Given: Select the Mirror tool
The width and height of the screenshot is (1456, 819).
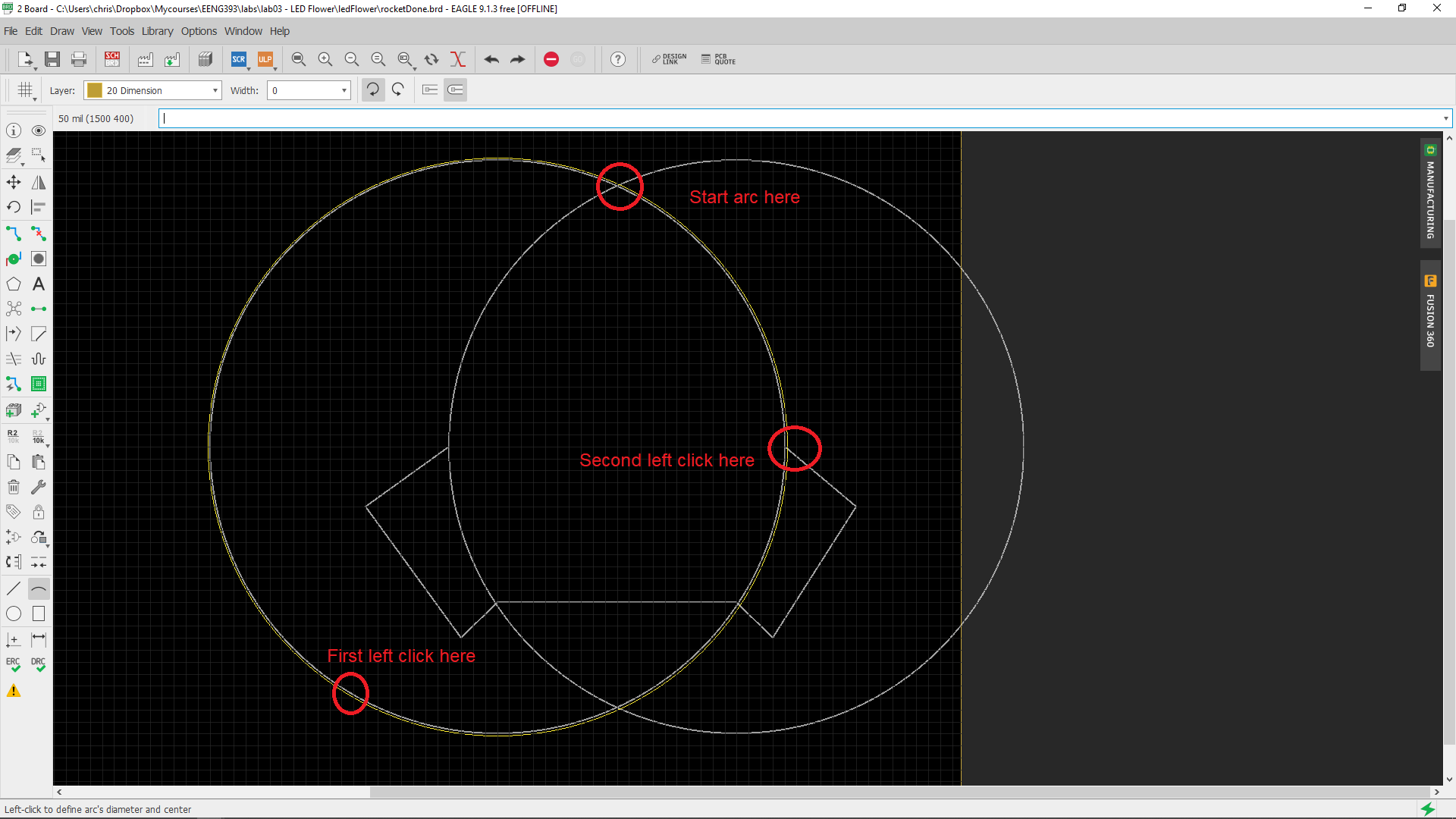Looking at the screenshot, I should point(39,182).
